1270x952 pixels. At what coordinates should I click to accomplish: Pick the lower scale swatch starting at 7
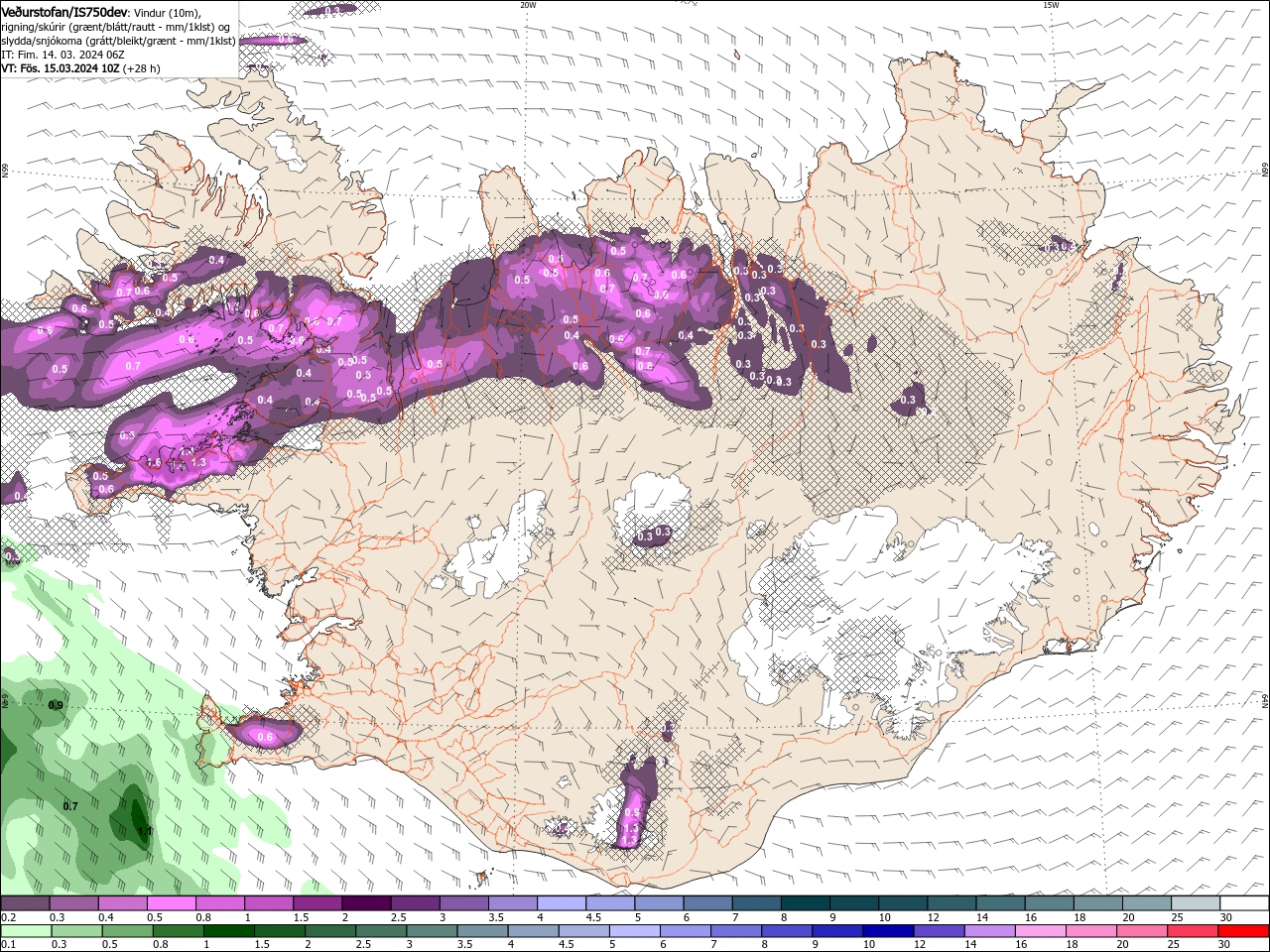tap(737, 931)
